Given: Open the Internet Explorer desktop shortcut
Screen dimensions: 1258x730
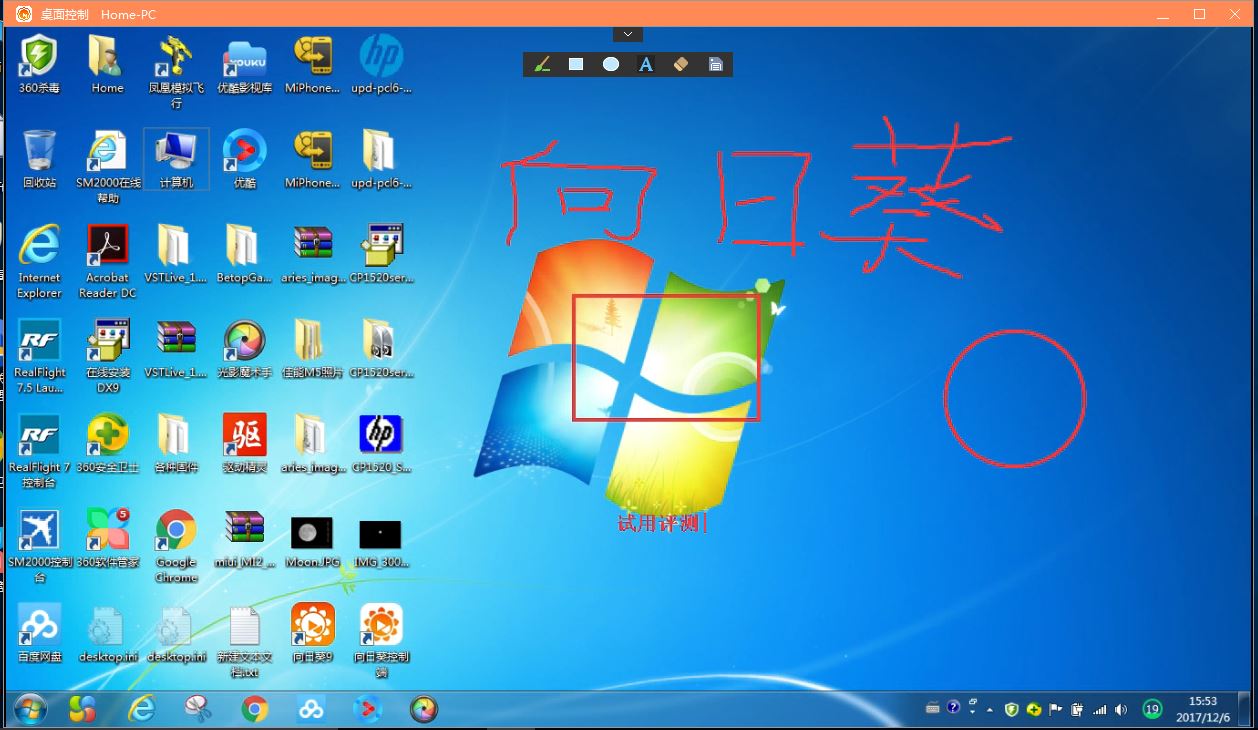Looking at the screenshot, I should click(39, 262).
